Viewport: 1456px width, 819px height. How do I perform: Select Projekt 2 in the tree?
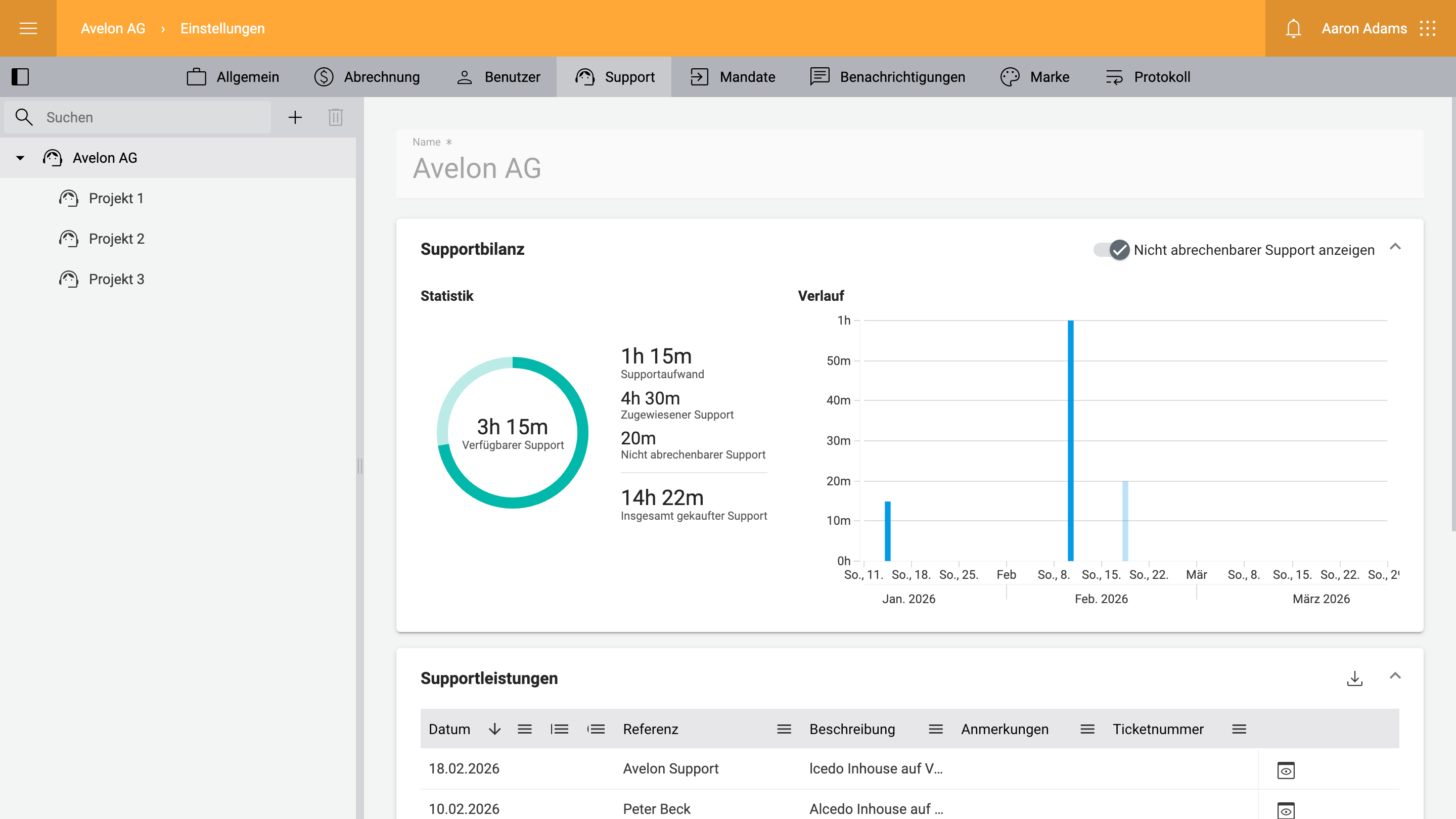click(116, 239)
